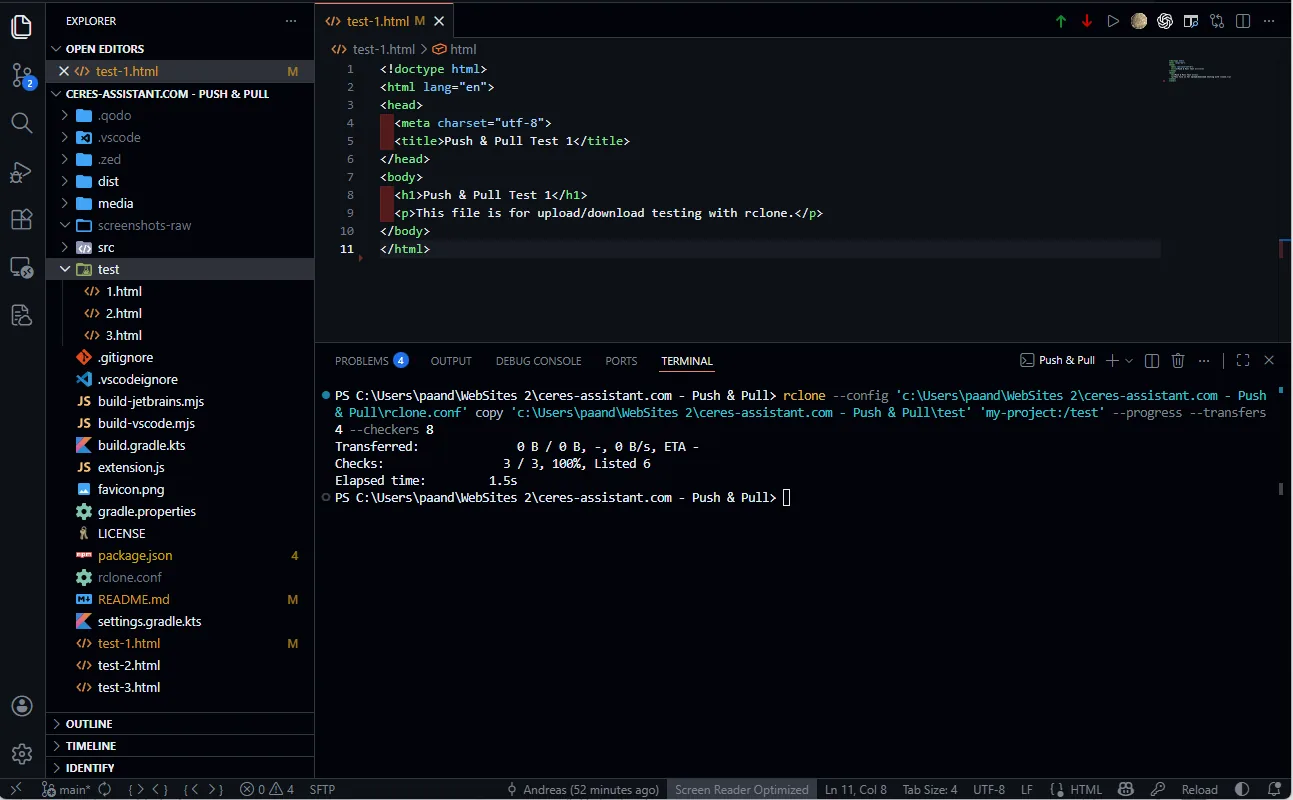Click the Synchronize Changes icon in status bar
The width and height of the screenshot is (1293, 800).
[104, 789]
